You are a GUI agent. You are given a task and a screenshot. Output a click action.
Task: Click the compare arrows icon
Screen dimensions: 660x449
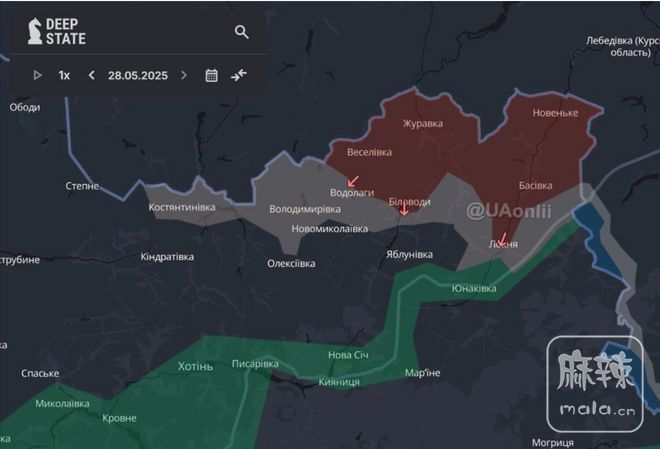pos(238,75)
